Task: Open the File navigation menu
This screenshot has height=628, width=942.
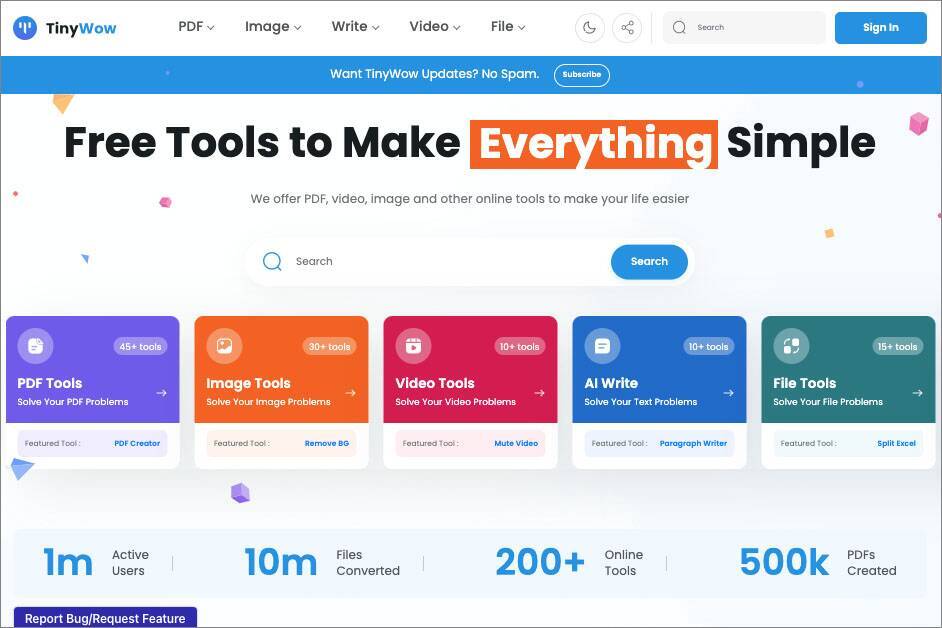Action: 508,27
